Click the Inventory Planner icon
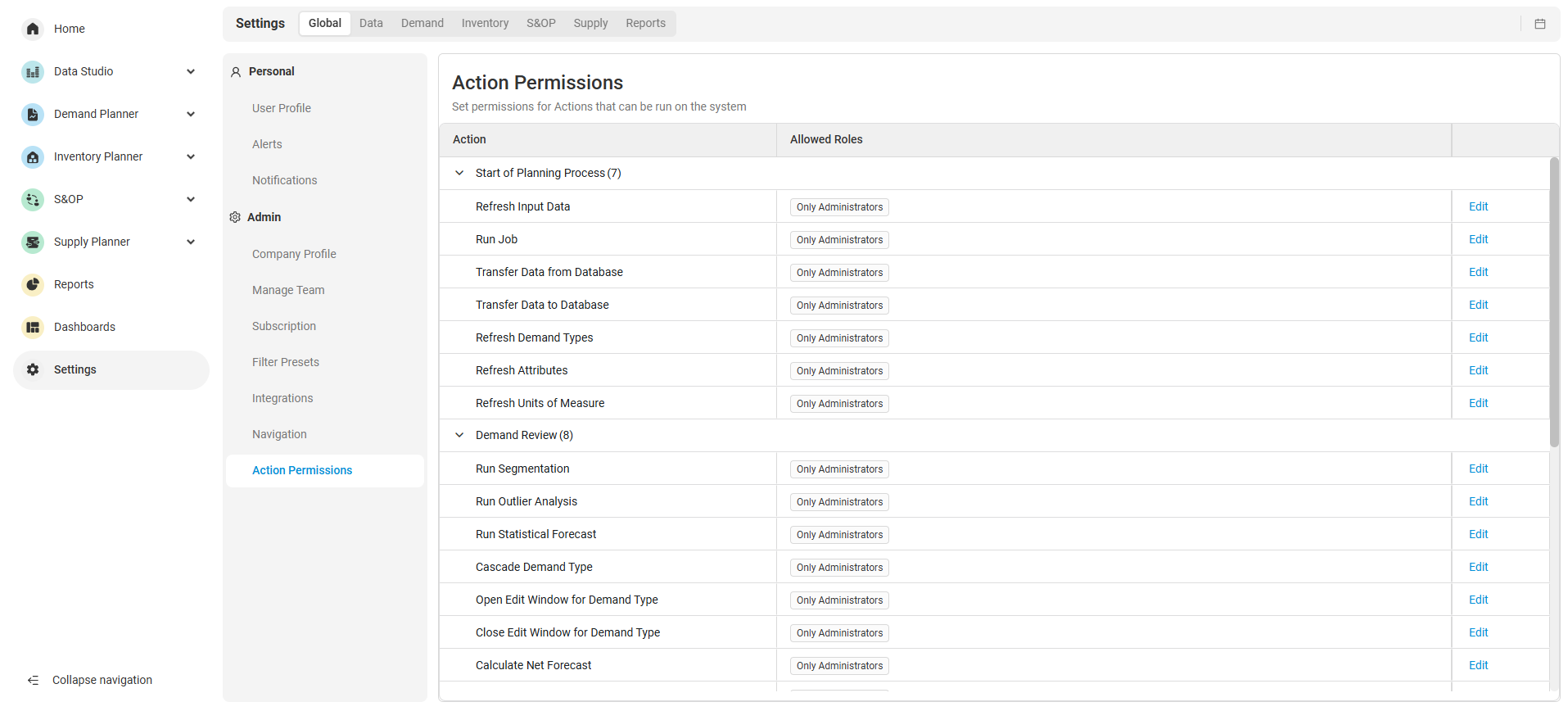Viewport: 1568px width, 711px height. point(33,157)
